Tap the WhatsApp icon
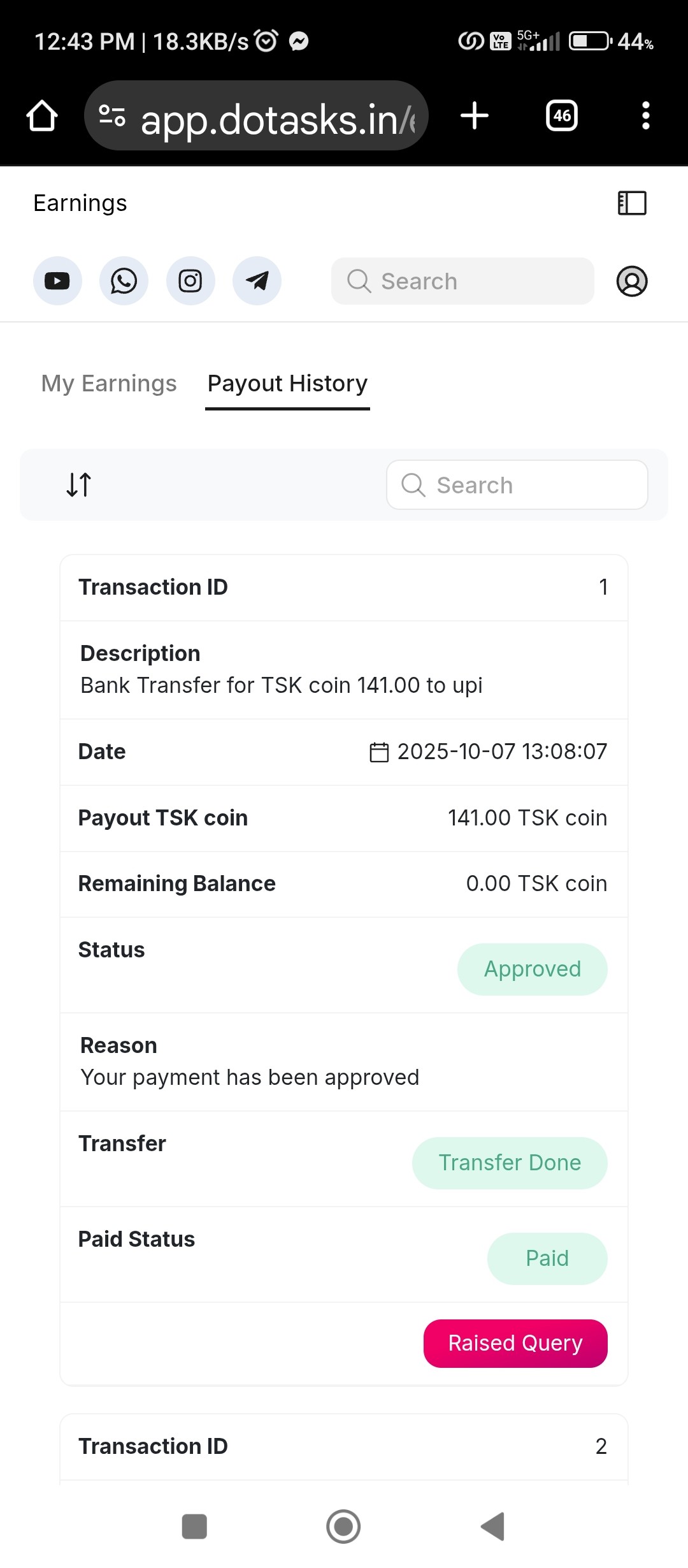 pos(124,281)
